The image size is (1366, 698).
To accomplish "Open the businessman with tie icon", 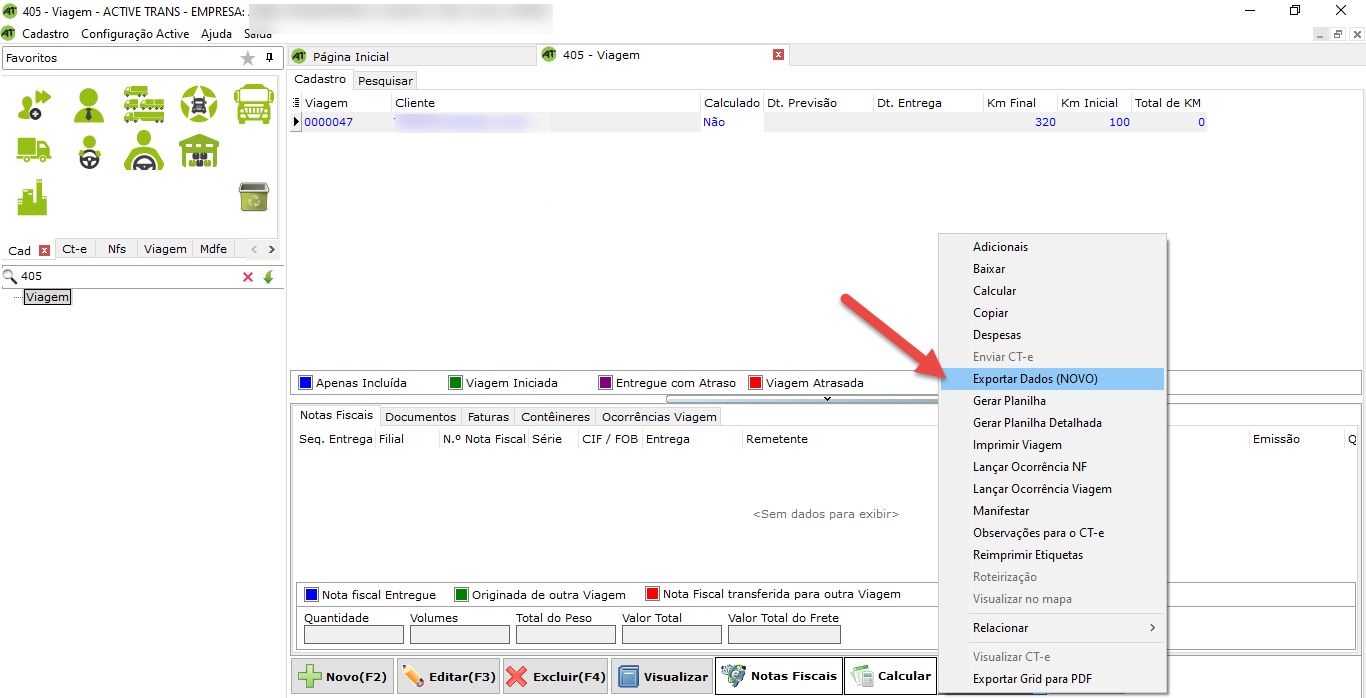I will (89, 104).
